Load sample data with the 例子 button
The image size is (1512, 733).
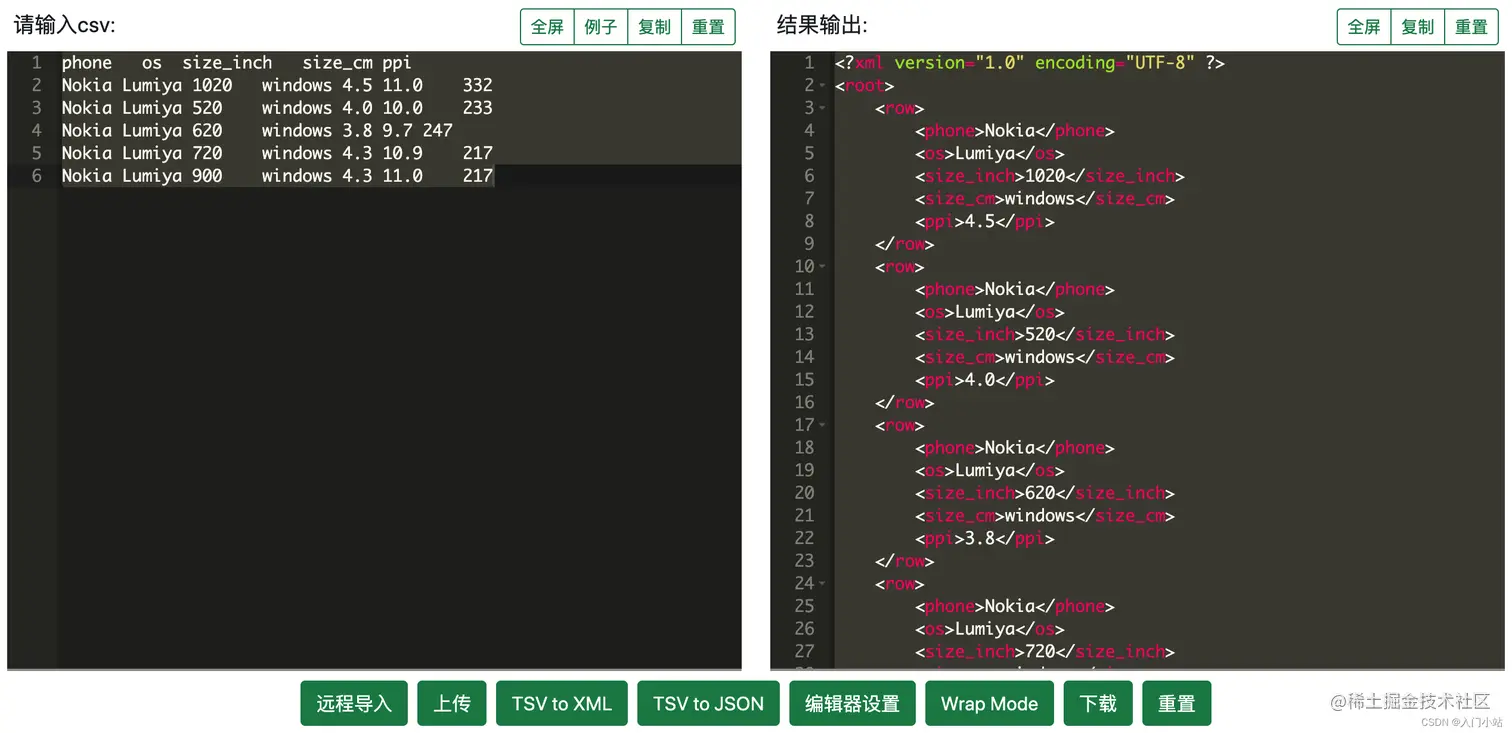click(x=600, y=27)
